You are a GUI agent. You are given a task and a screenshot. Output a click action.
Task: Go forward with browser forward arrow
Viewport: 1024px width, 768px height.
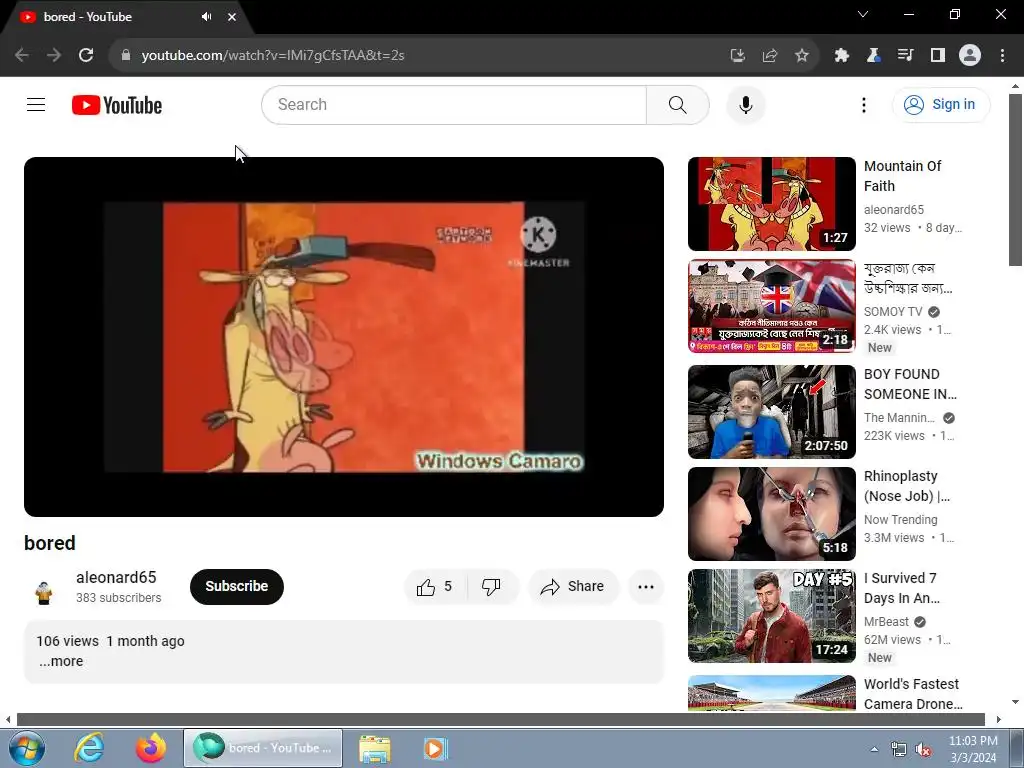click(x=54, y=55)
